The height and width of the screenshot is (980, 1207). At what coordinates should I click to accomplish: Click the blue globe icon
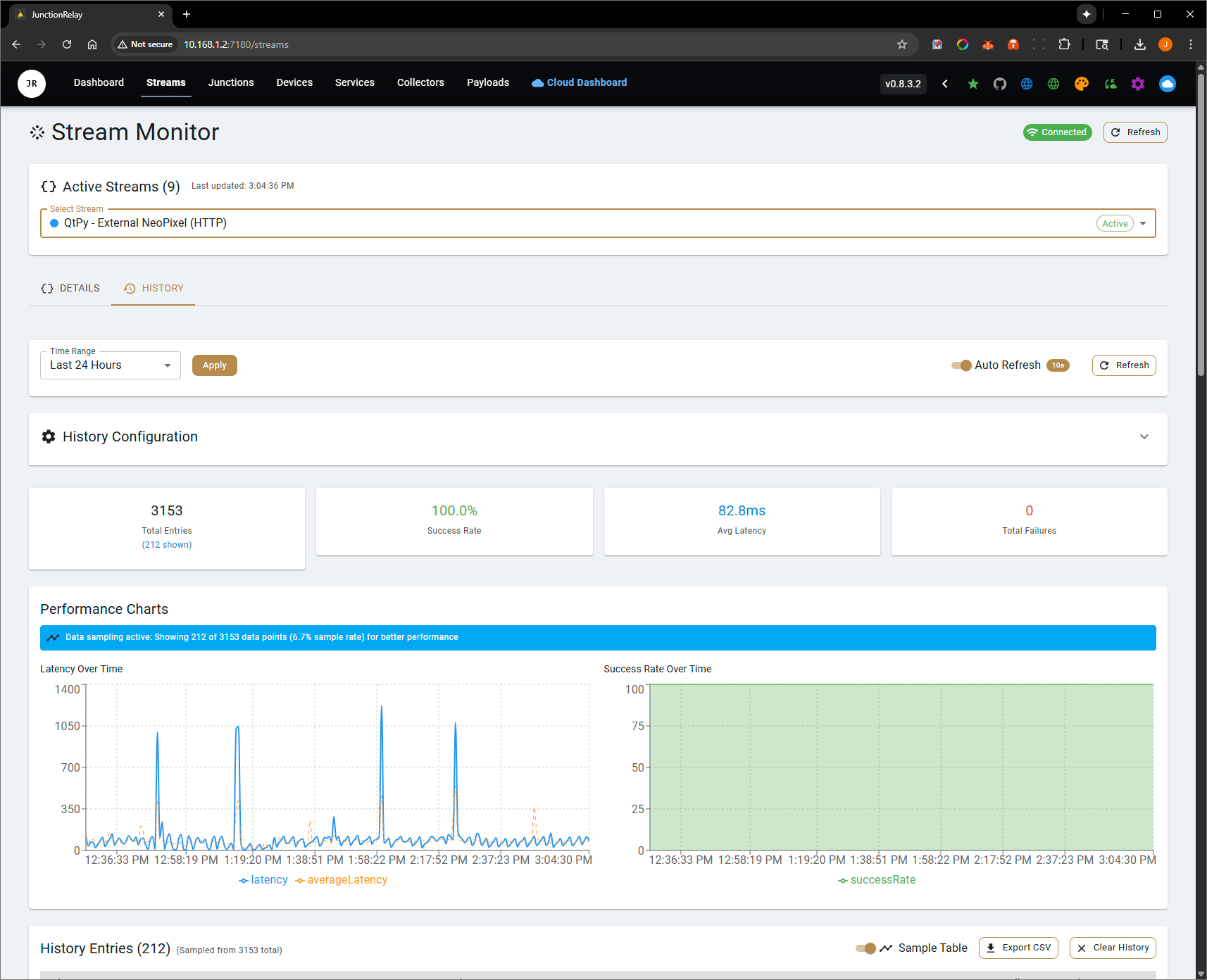pos(1027,84)
